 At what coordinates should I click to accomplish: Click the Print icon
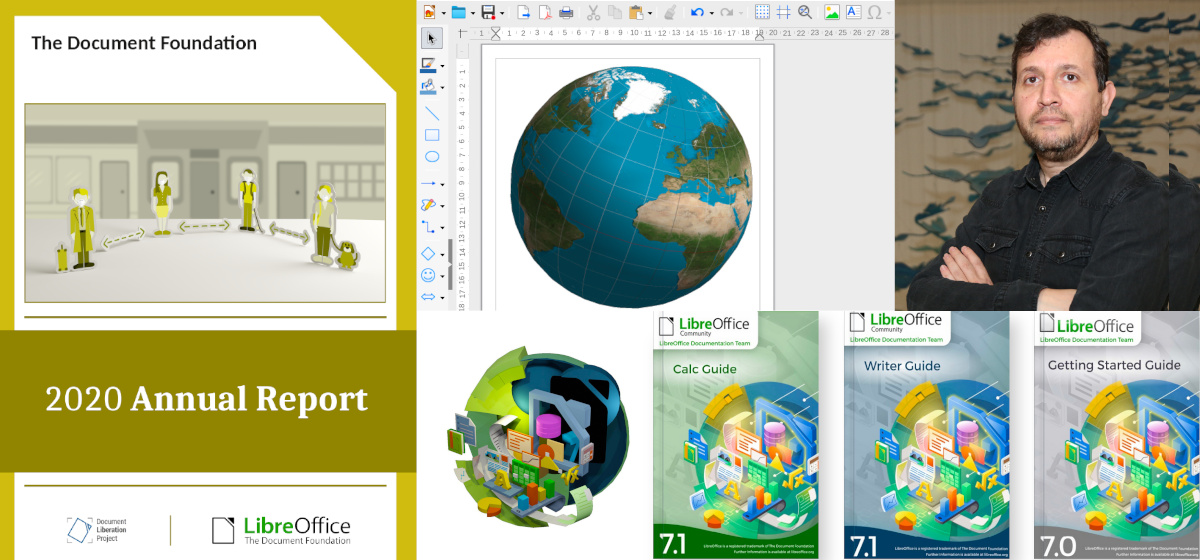[x=566, y=12]
